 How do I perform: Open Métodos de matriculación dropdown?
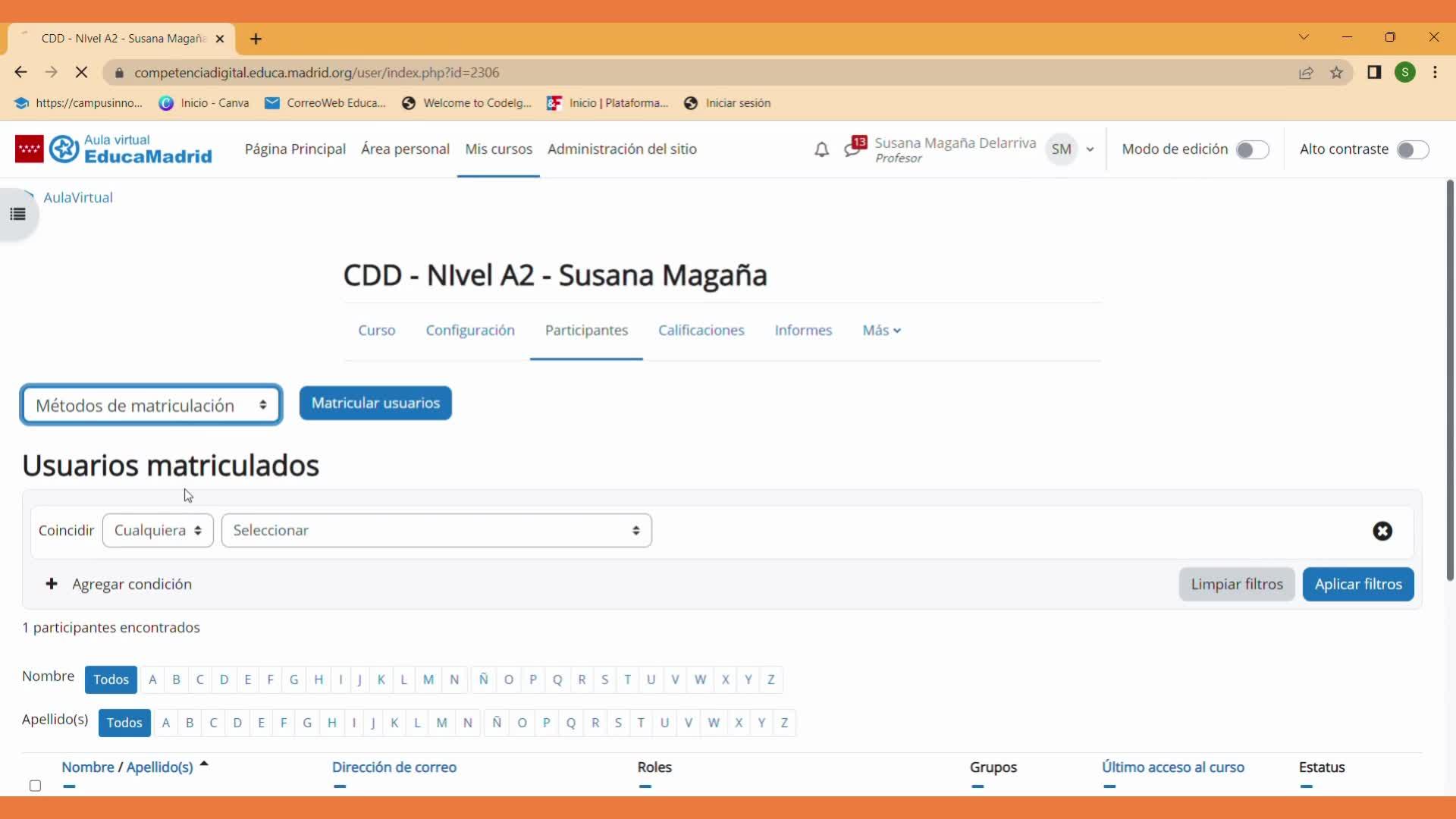point(152,406)
